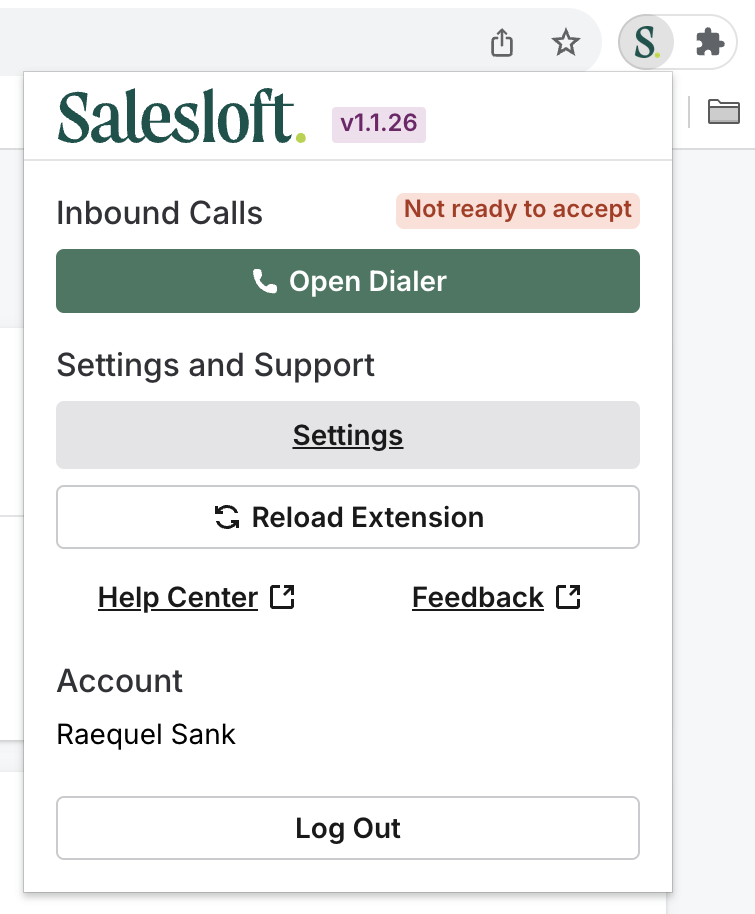This screenshot has height=914, width=755.
Task: Select the account name Raequel Sank
Action: [146, 734]
